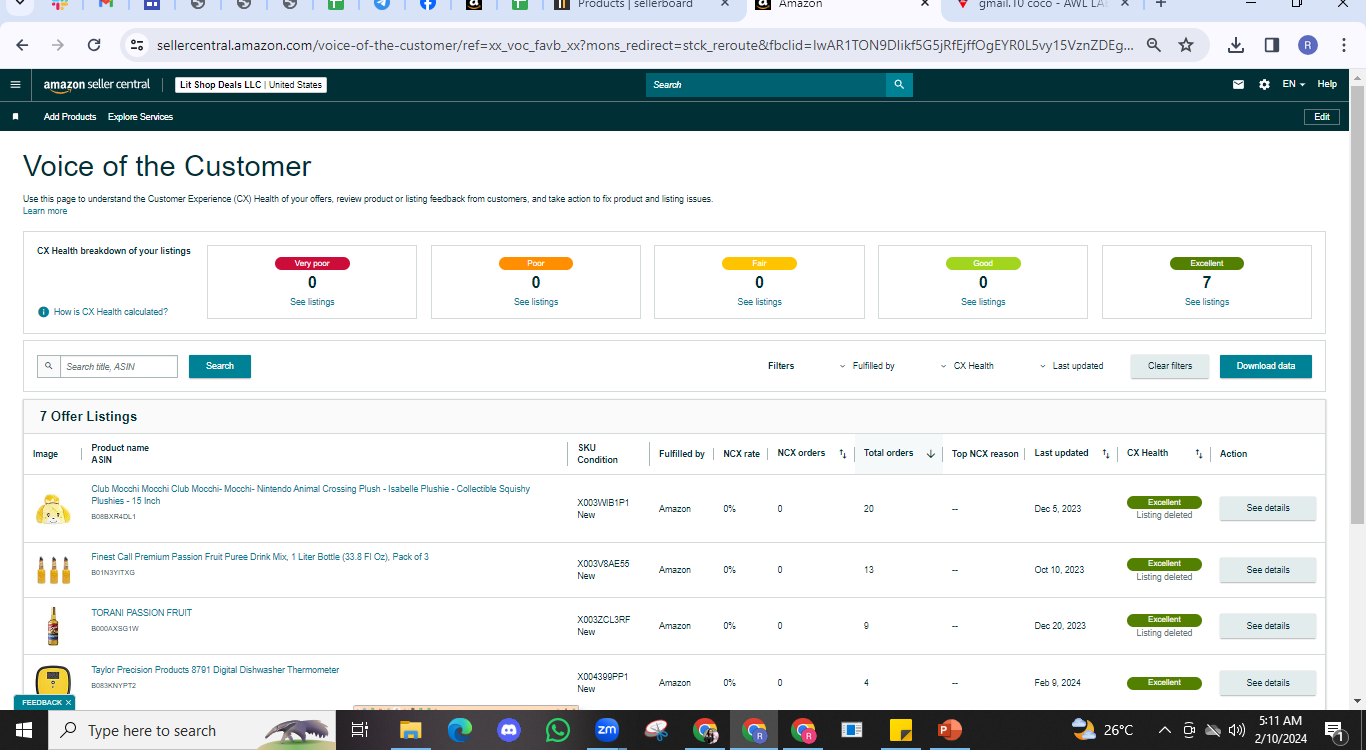Screen dimensions: 1366x750
Task: Switch to the Telegram browser tab
Action: point(382,5)
